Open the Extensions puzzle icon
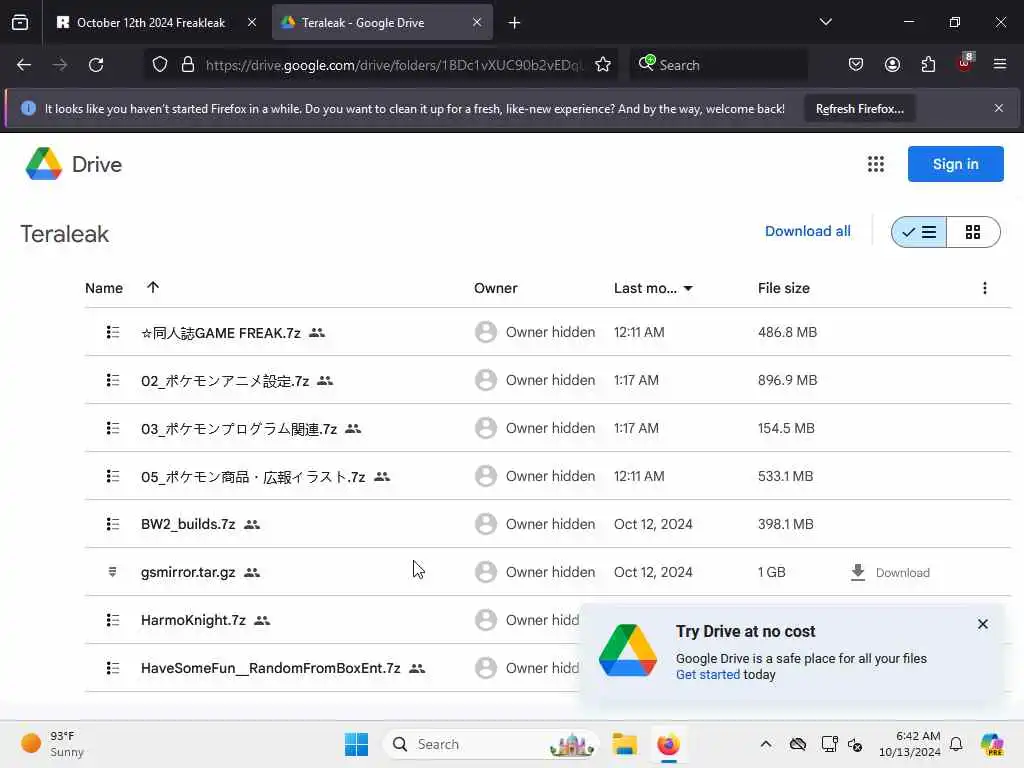Viewport: 1024px width, 768px height. (928, 65)
